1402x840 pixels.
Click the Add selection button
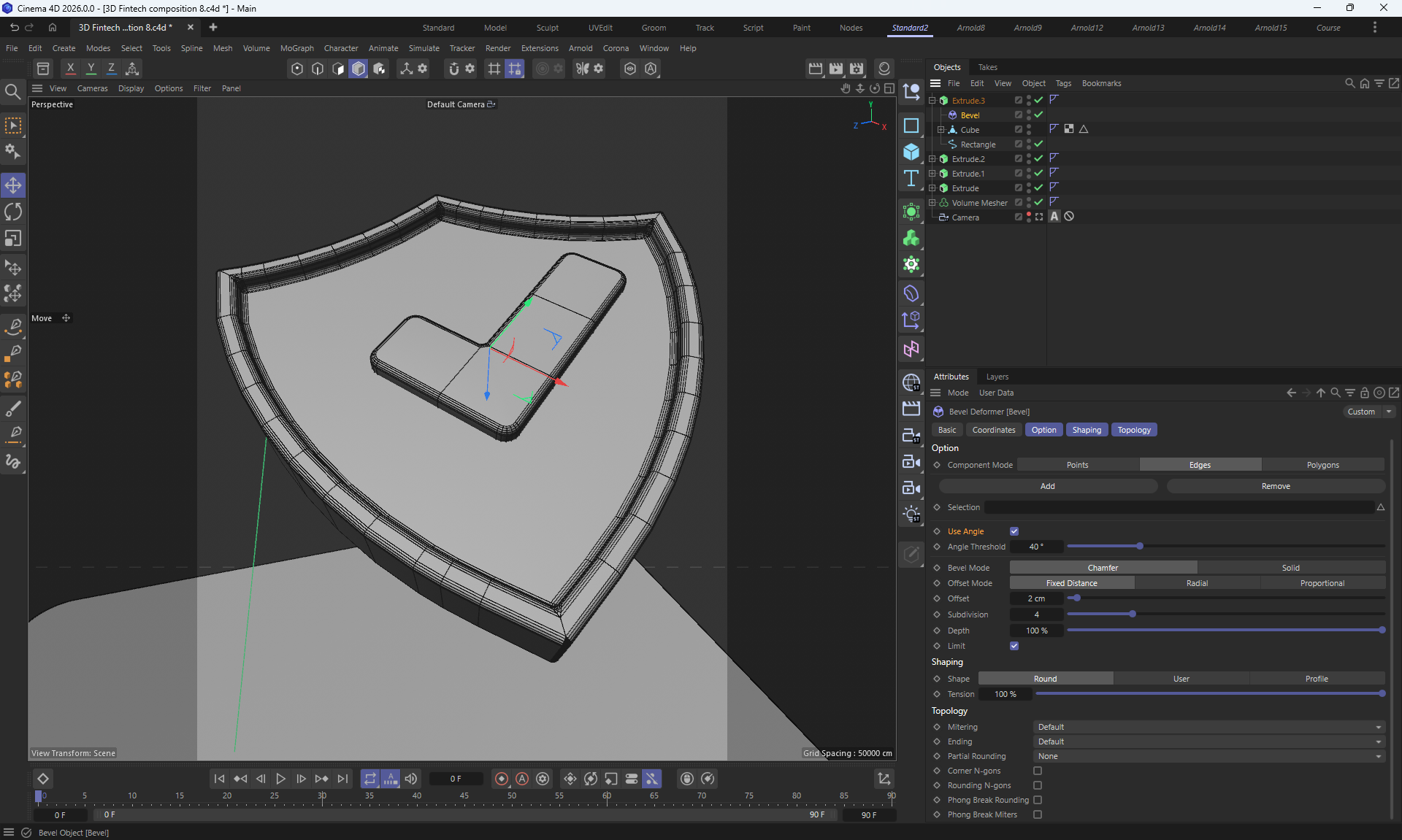coord(1047,486)
